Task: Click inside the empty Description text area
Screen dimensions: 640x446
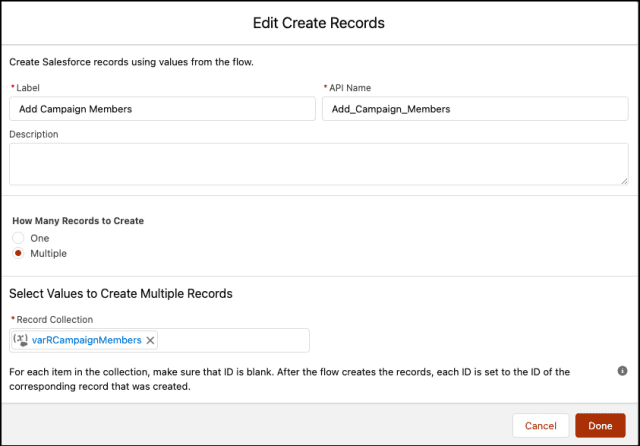Action: pos(319,164)
